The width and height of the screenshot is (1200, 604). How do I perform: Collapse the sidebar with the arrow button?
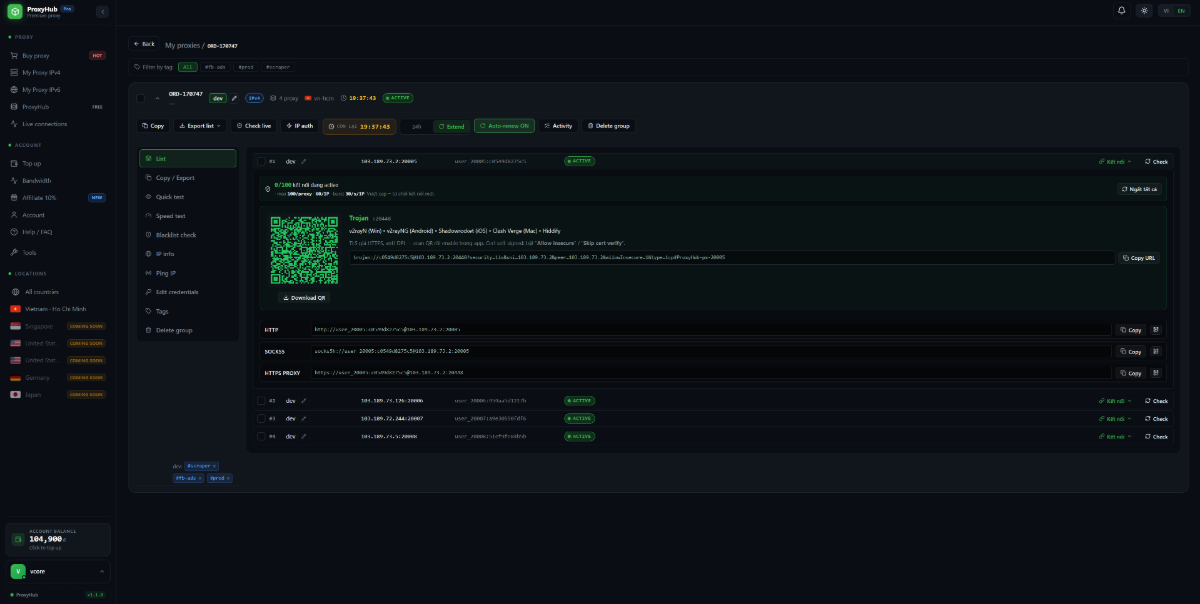tap(102, 11)
